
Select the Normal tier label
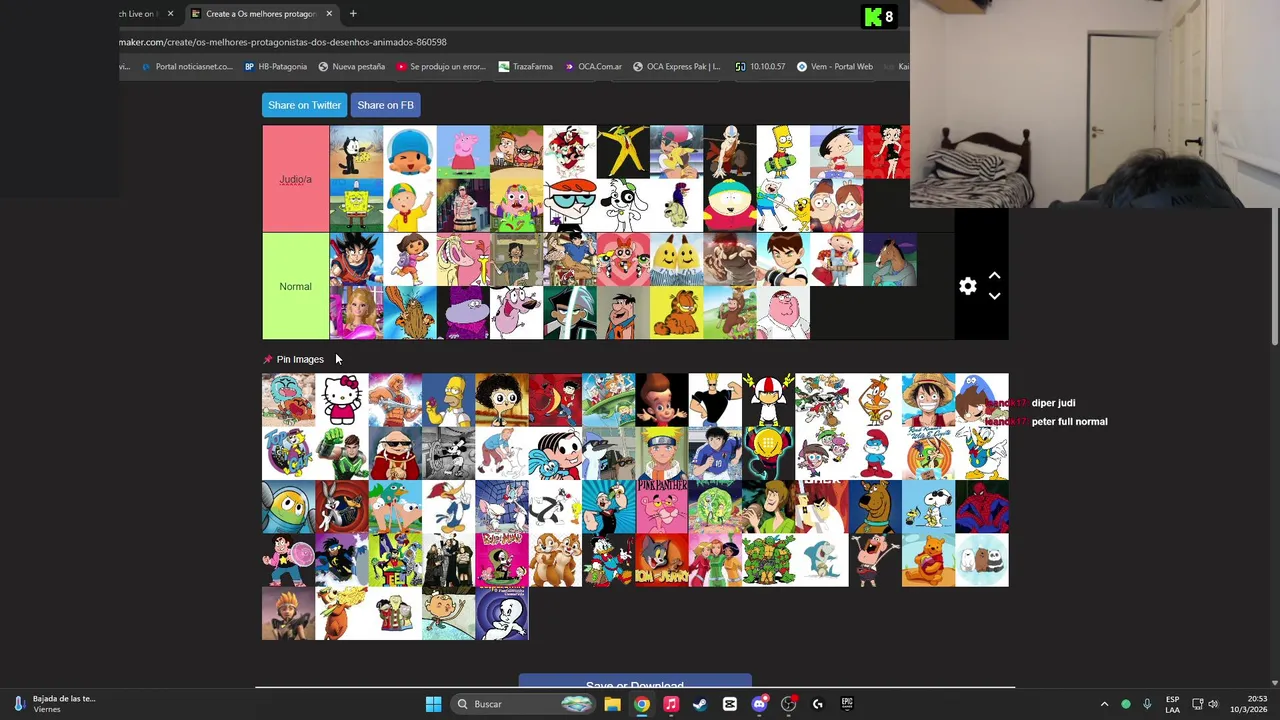pos(295,286)
